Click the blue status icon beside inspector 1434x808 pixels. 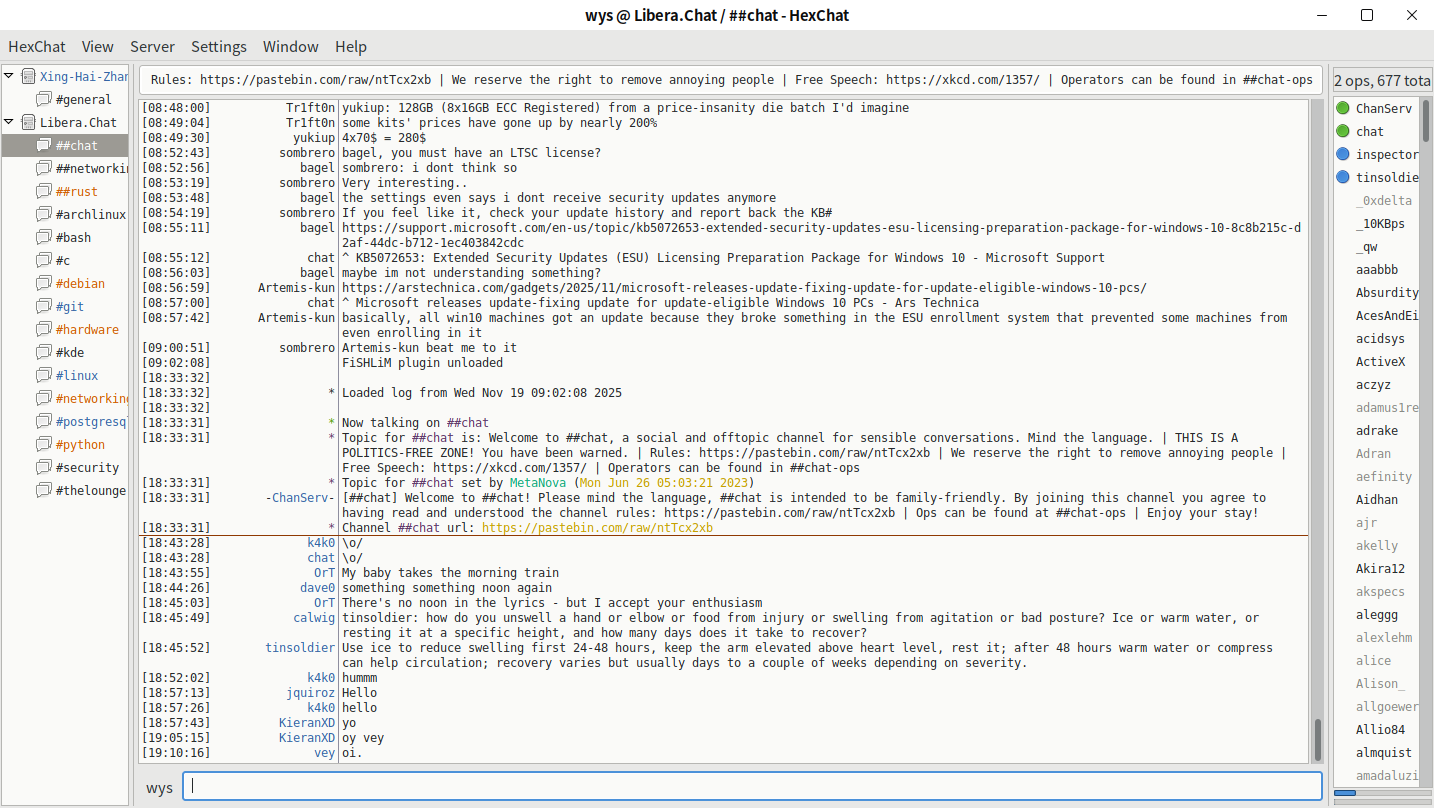(x=1343, y=154)
